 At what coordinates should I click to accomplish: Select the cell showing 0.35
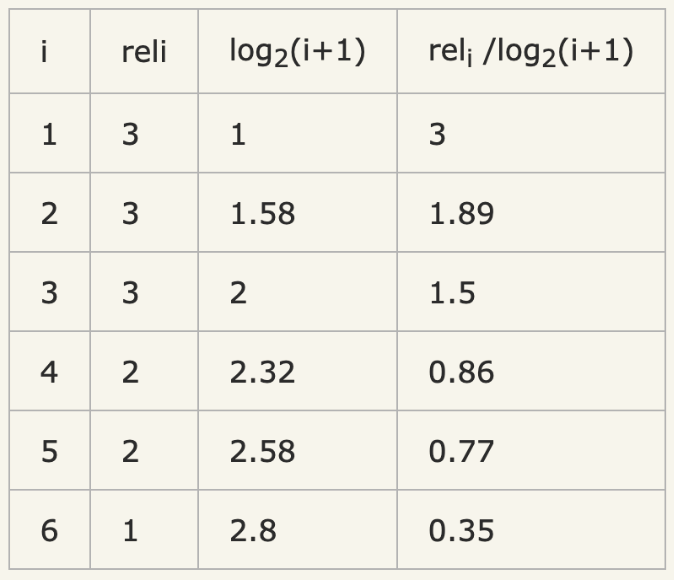(461, 530)
